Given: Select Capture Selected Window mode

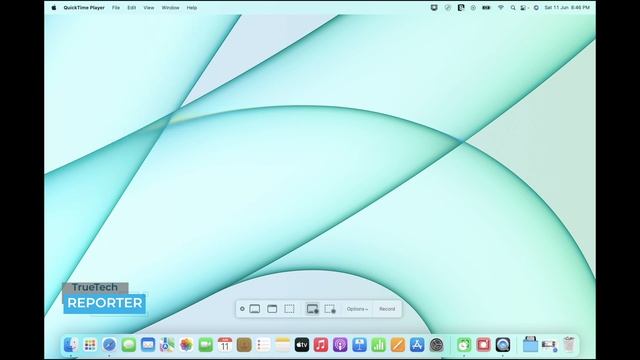Looking at the screenshot, I should [272, 309].
